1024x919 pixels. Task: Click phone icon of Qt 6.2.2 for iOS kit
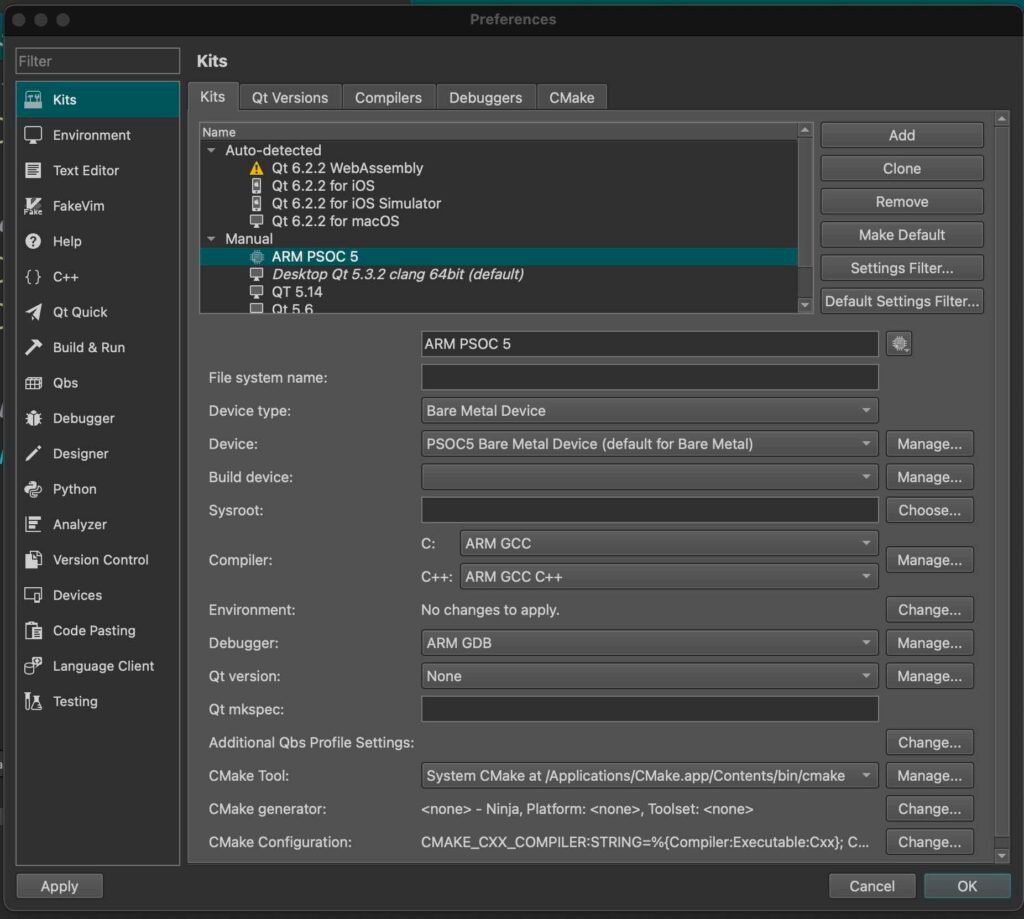click(257, 186)
